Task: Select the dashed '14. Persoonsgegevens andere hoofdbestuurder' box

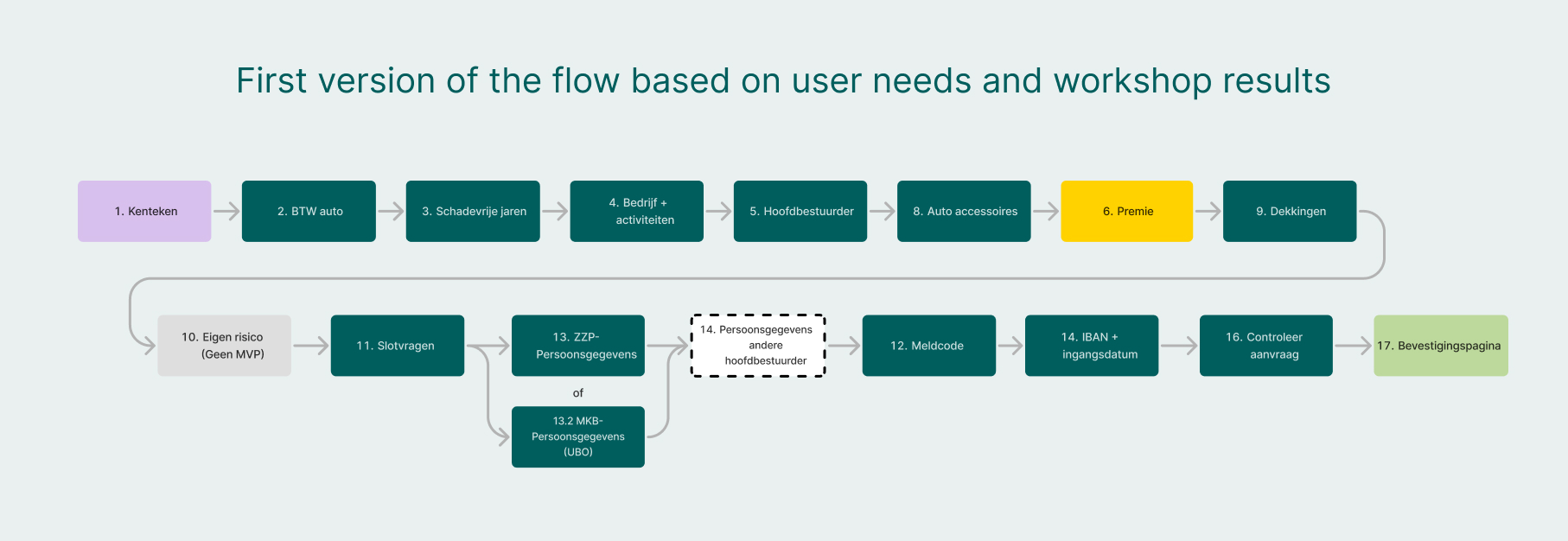Action: [x=758, y=346]
